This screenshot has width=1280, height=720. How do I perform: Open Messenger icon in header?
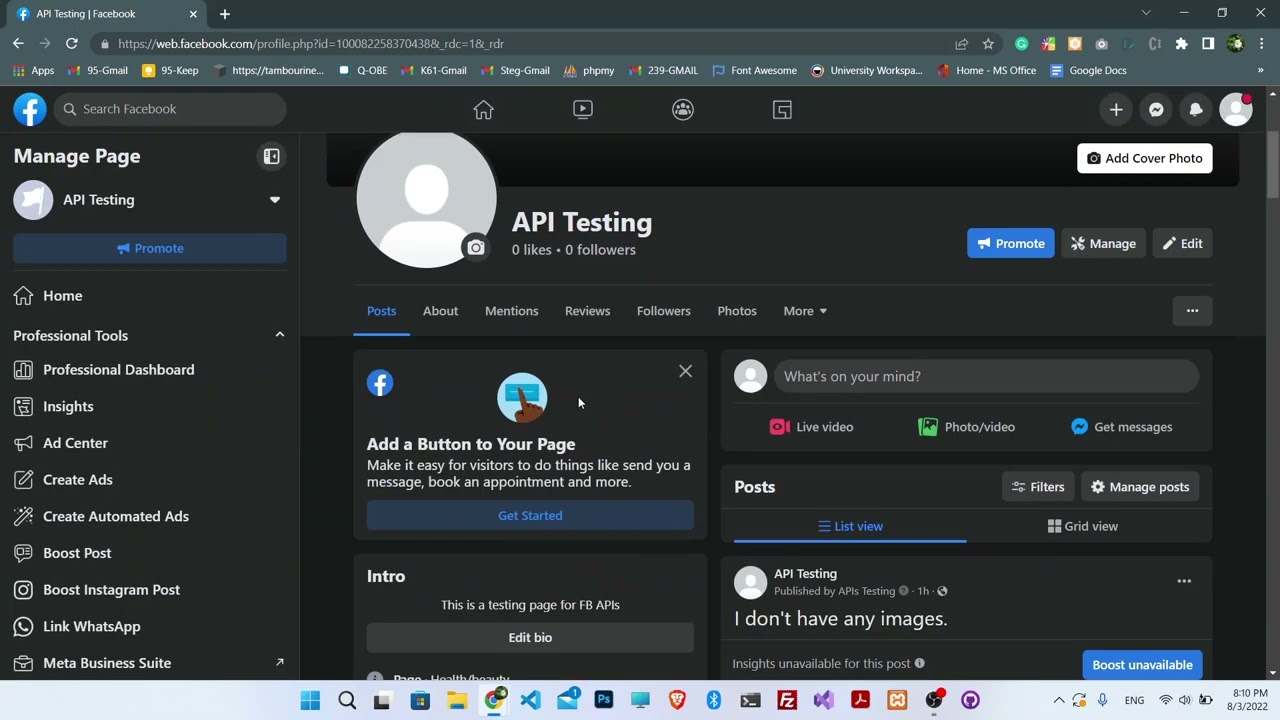click(1156, 110)
